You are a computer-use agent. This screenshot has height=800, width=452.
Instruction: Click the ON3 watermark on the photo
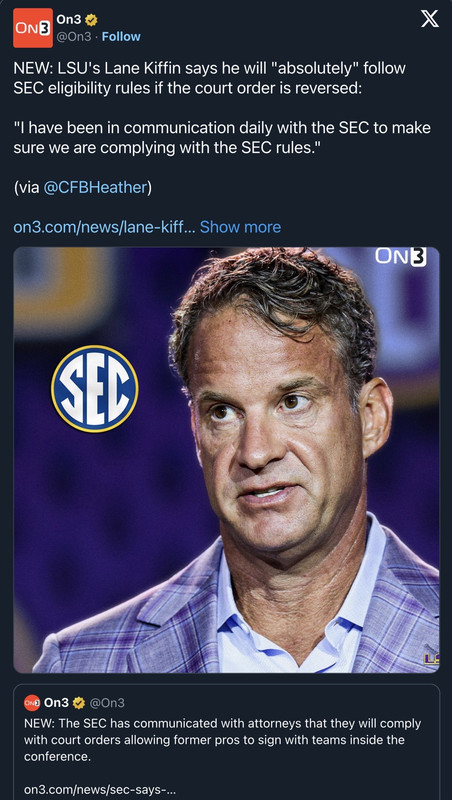[400, 257]
